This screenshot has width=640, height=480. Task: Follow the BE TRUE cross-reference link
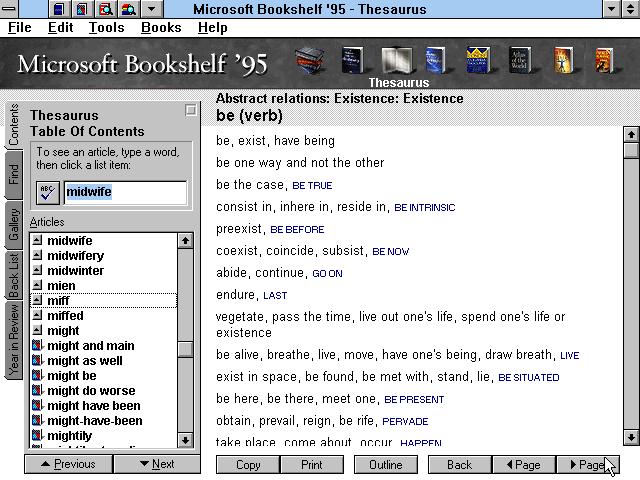[312, 186]
